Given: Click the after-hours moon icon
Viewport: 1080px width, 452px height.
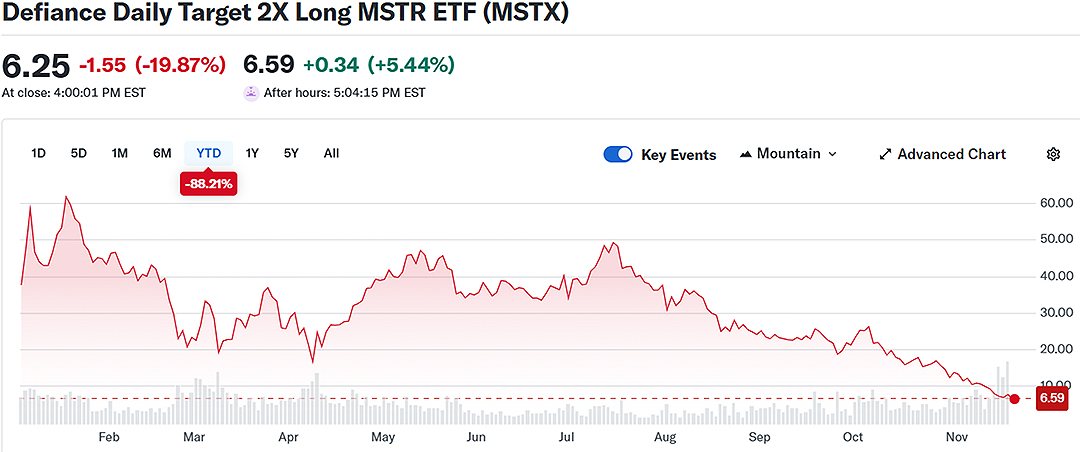Looking at the screenshot, I should [251, 92].
